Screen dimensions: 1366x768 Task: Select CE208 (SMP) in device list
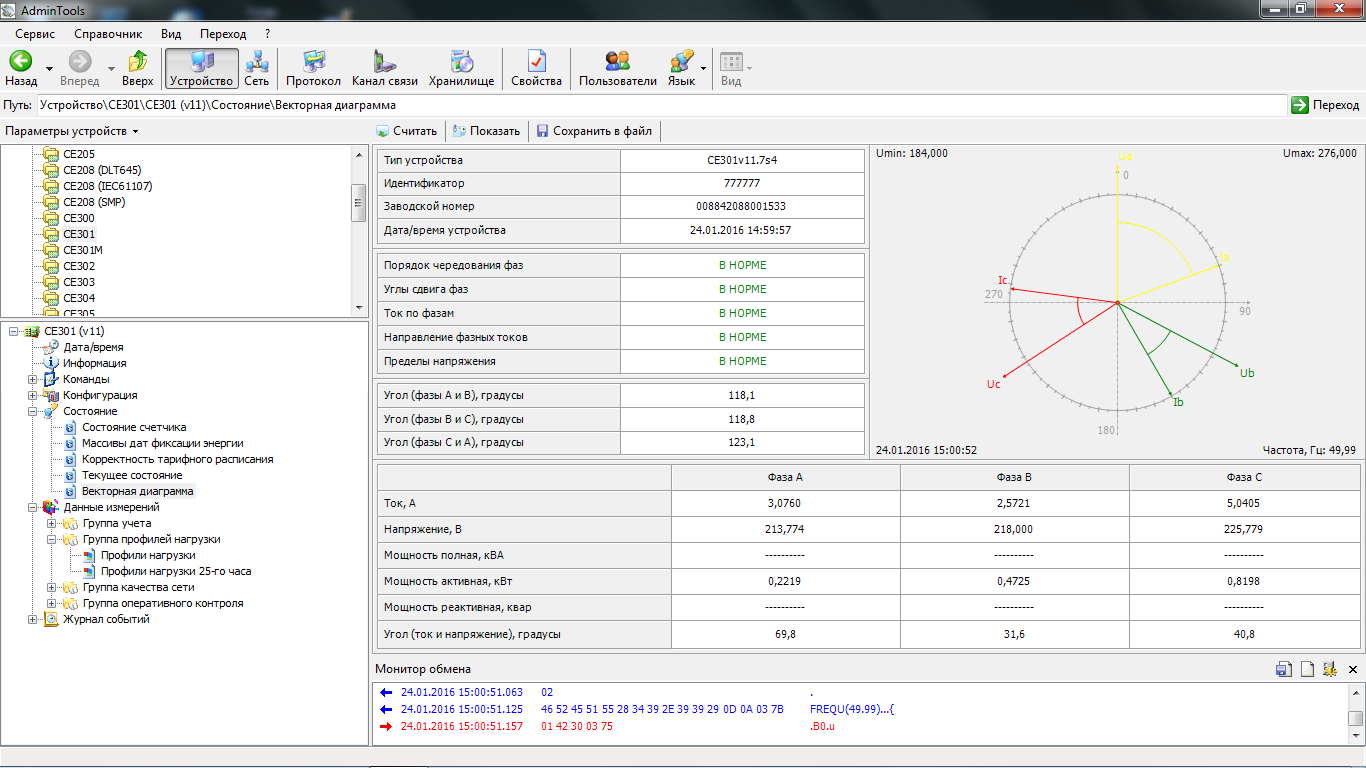point(93,202)
